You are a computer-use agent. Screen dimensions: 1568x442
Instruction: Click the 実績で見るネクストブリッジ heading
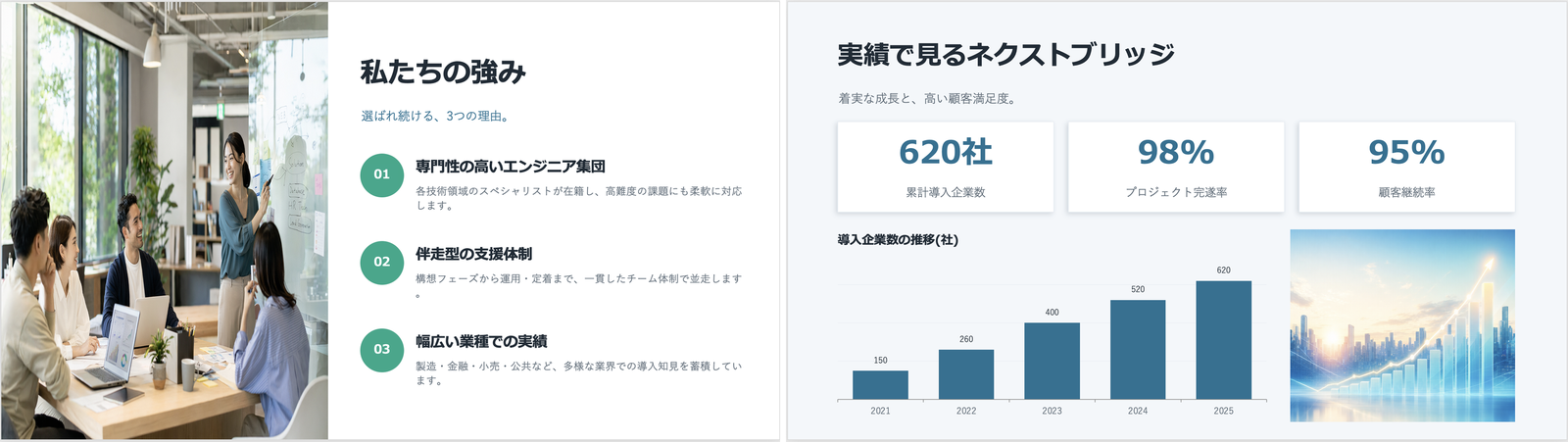[x=1005, y=55]
